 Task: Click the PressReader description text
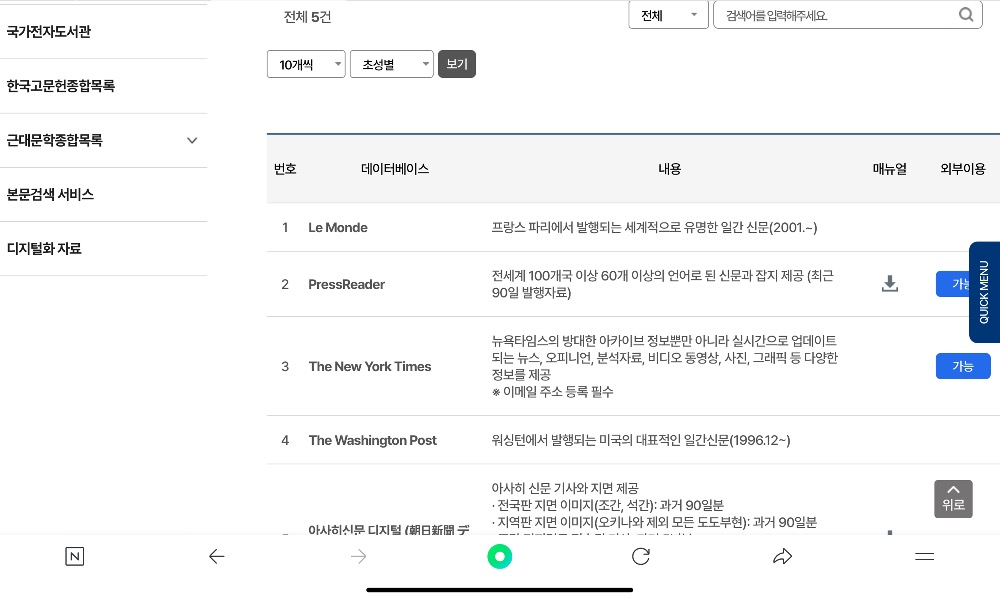coord(663,284)
